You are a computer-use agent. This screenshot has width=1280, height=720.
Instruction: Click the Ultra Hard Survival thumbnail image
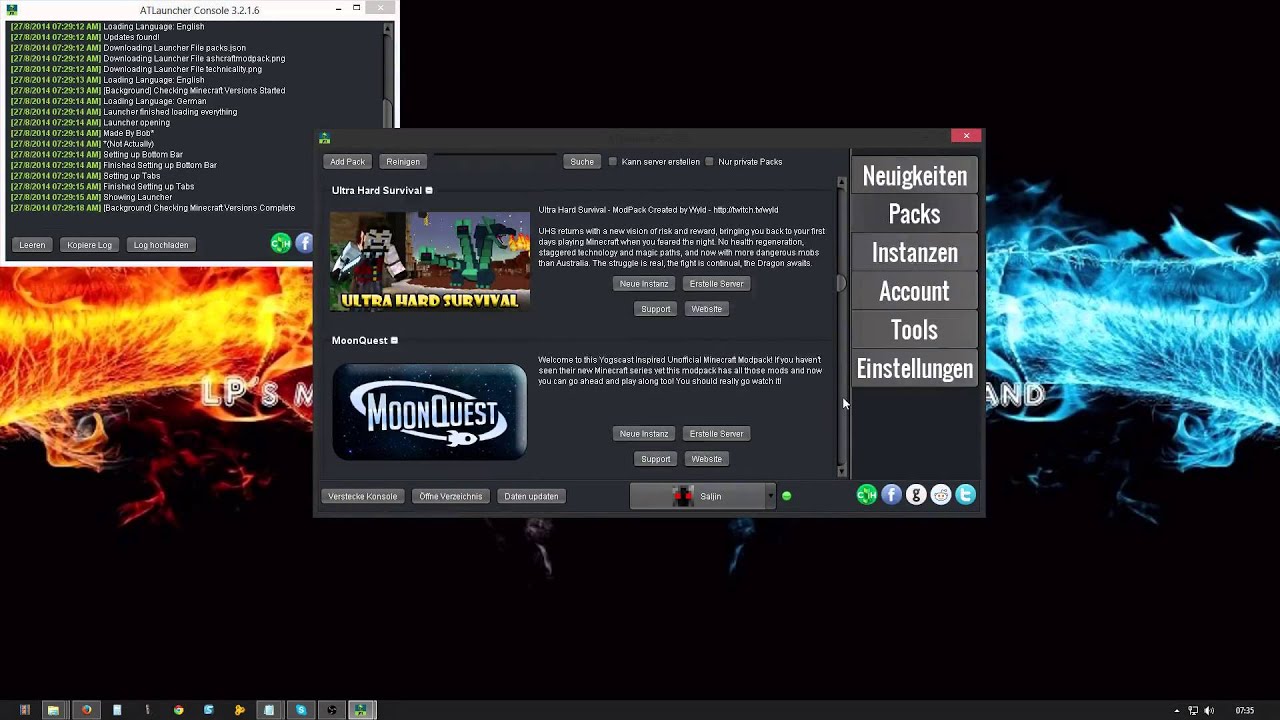(x=430, y=261)
